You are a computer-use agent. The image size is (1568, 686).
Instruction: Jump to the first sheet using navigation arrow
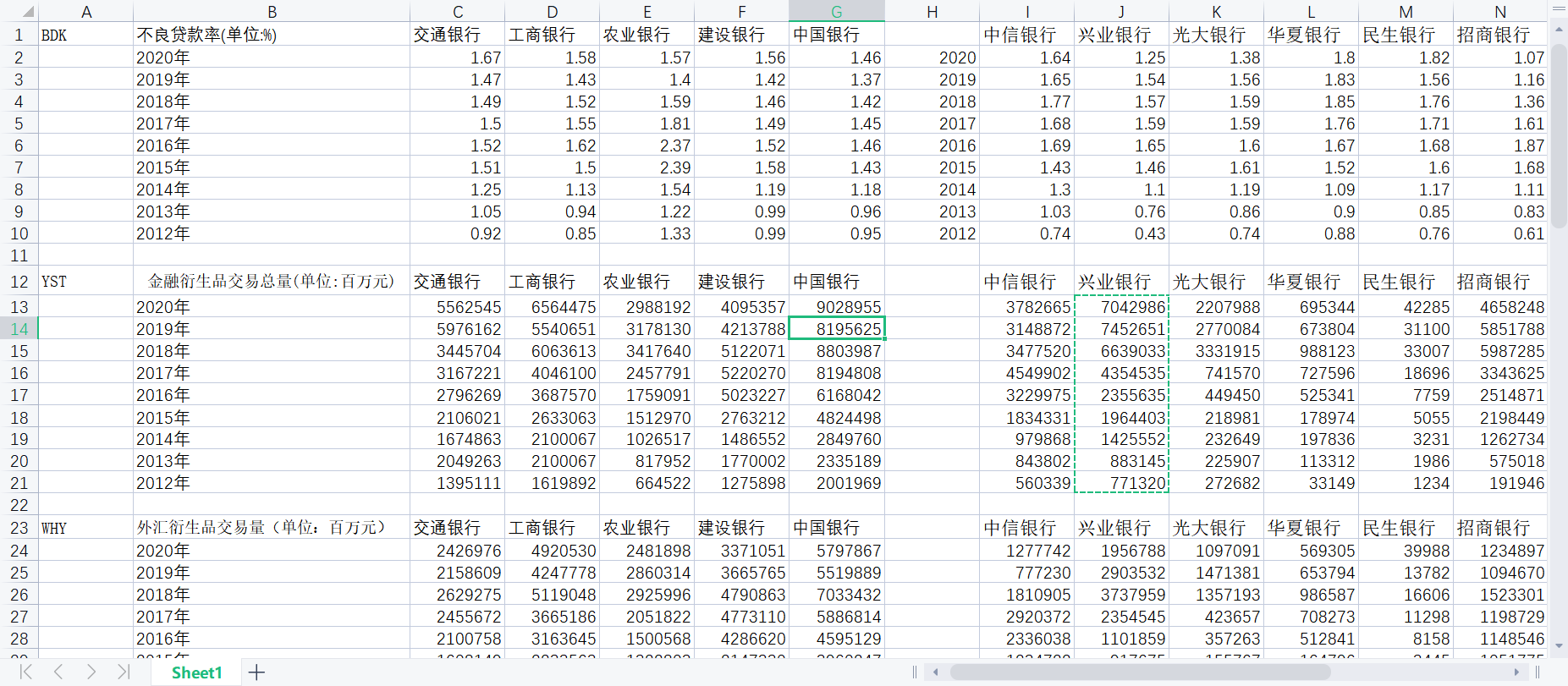[x=26, y=672]
